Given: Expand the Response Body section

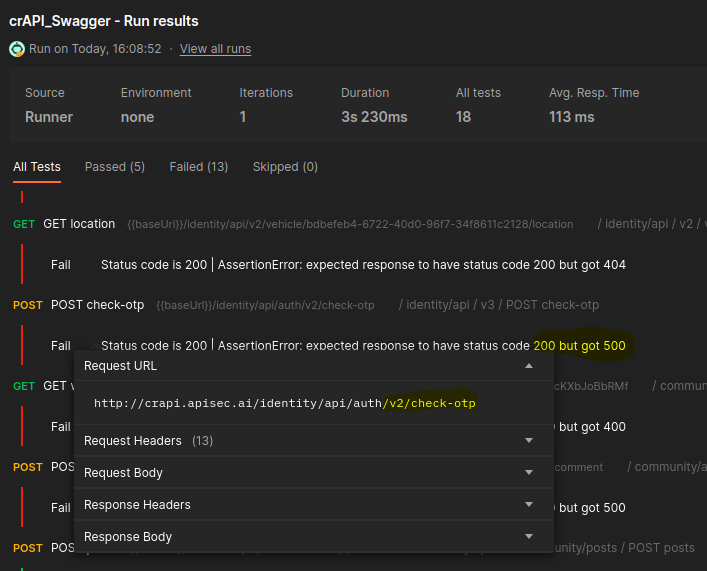Looking at the screenshot, I should click(528, 536).
